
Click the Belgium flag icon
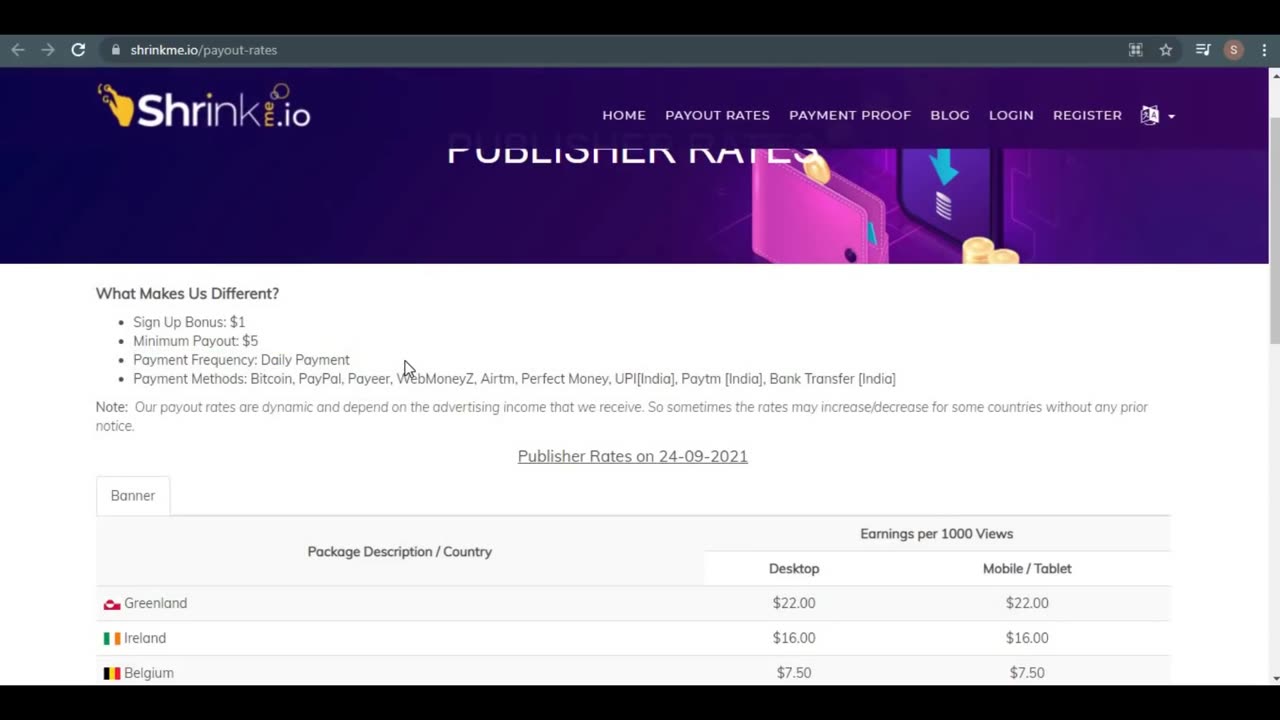point(112,673)
